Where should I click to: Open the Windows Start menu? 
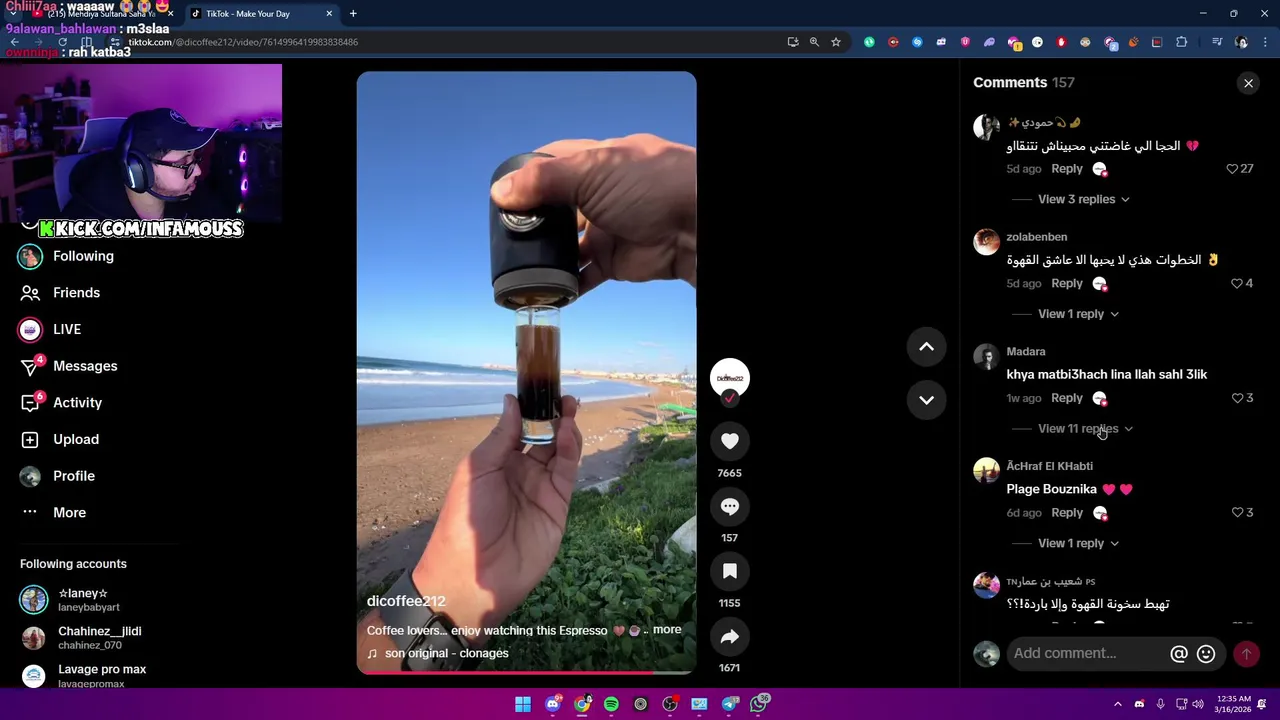[x=523, y=704]
